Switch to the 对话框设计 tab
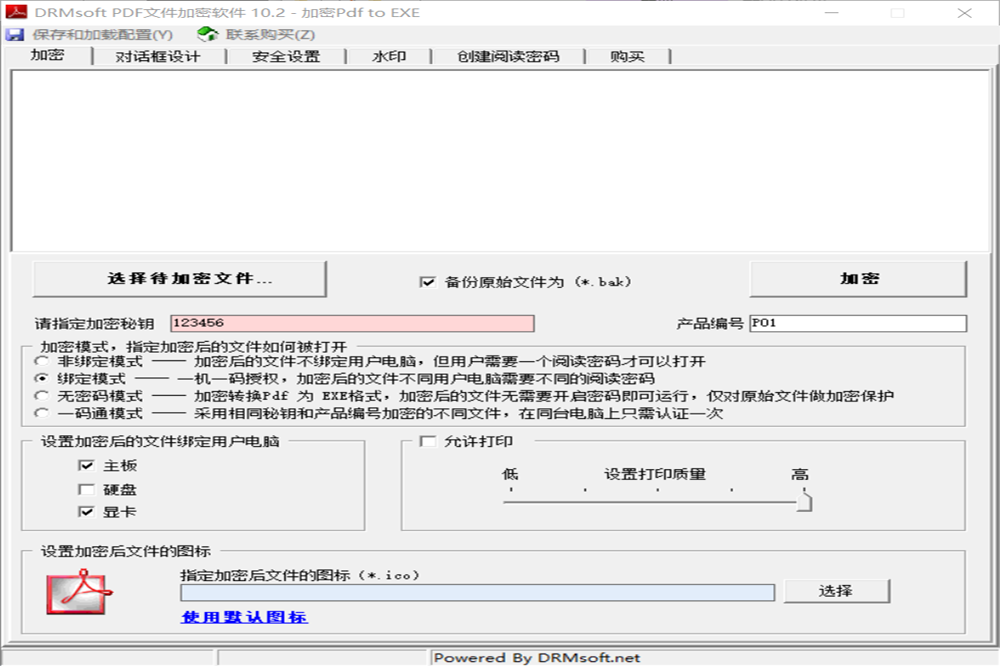1000x666 pixels. tap(157, 57)
